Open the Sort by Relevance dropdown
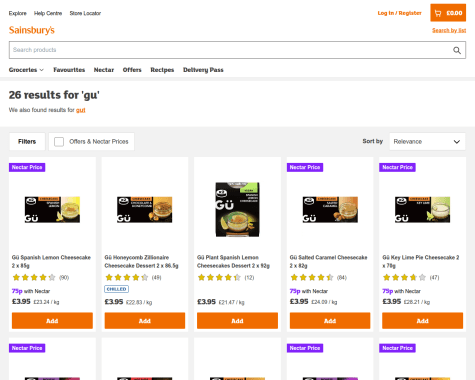Image resolution: width=475 pixels, height=380 pixels. coord(427,142)
